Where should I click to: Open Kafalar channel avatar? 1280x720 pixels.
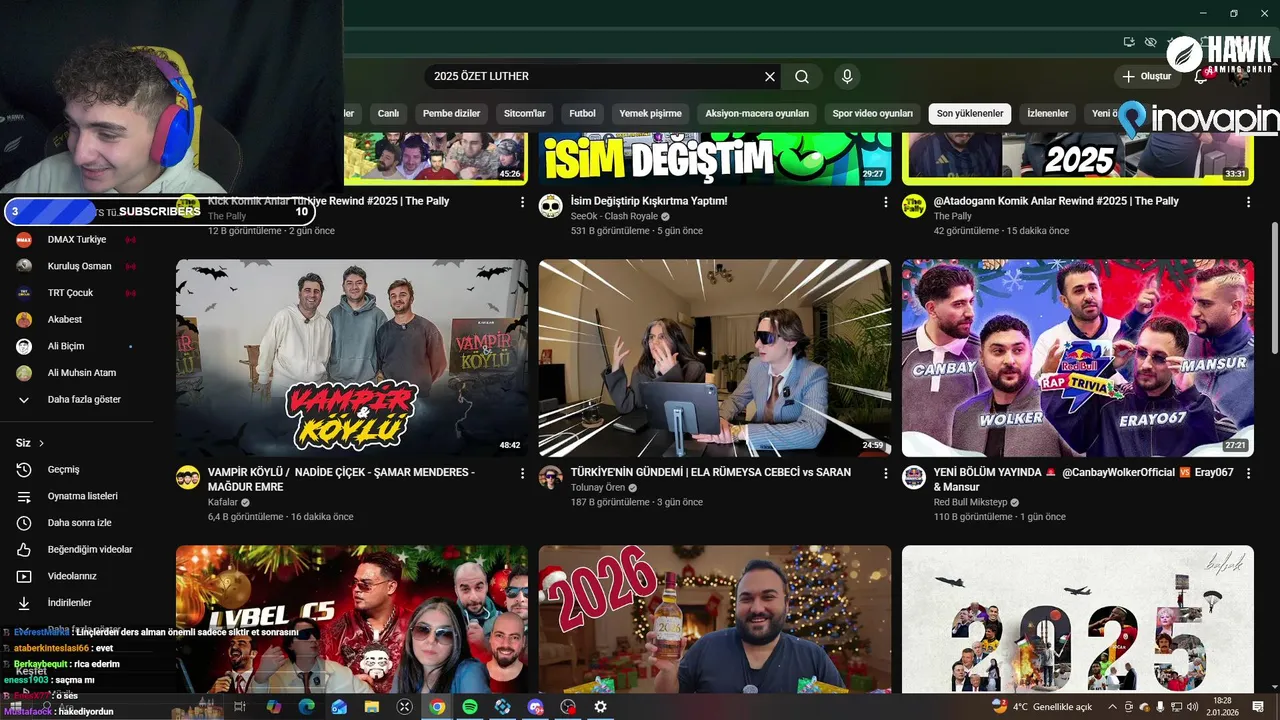188,477
